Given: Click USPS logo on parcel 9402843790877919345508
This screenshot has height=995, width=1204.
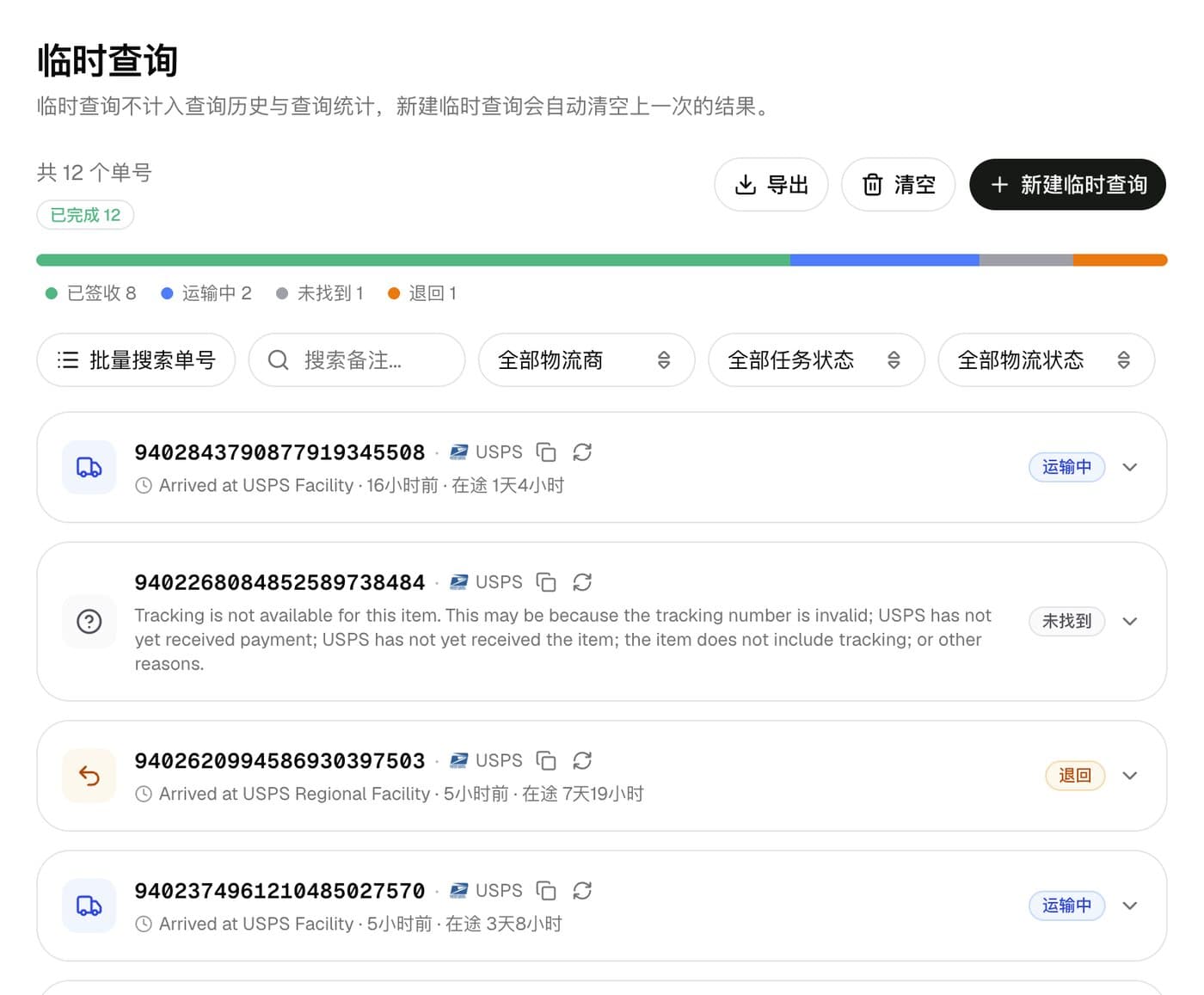Looking at the screenshot, I should click(459, 452).
